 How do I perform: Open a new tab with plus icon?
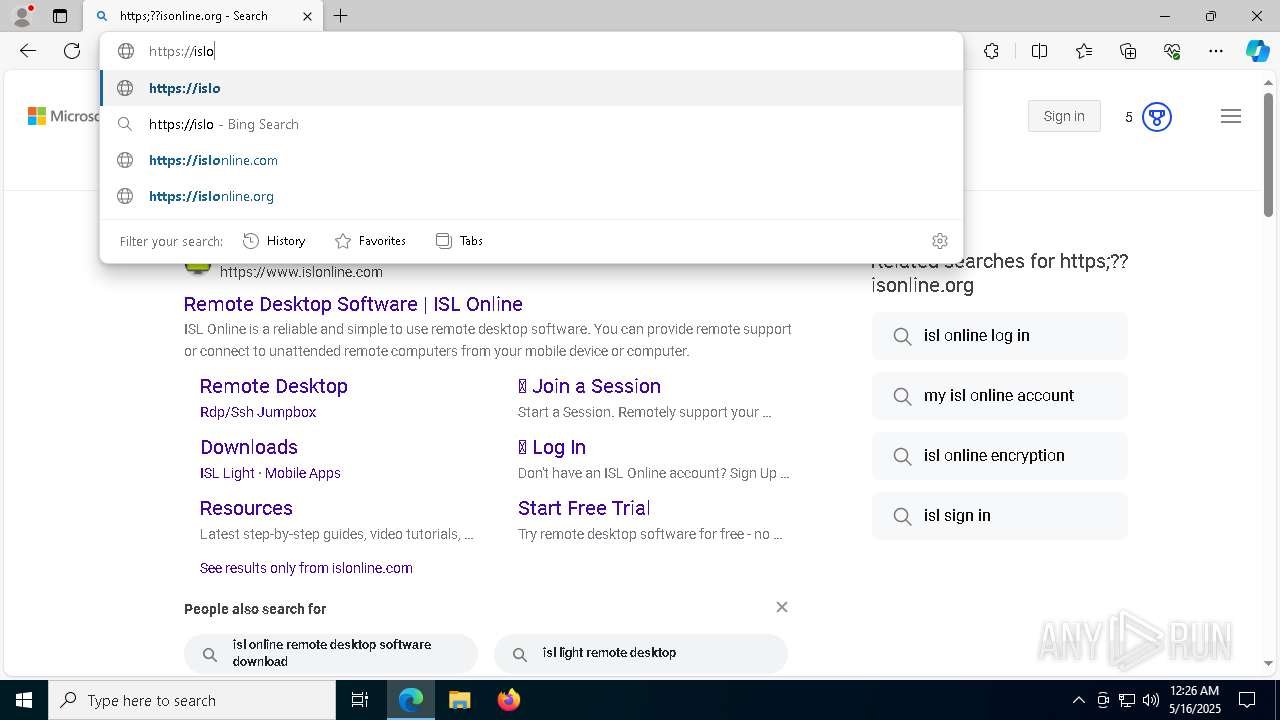click(341, 16)
